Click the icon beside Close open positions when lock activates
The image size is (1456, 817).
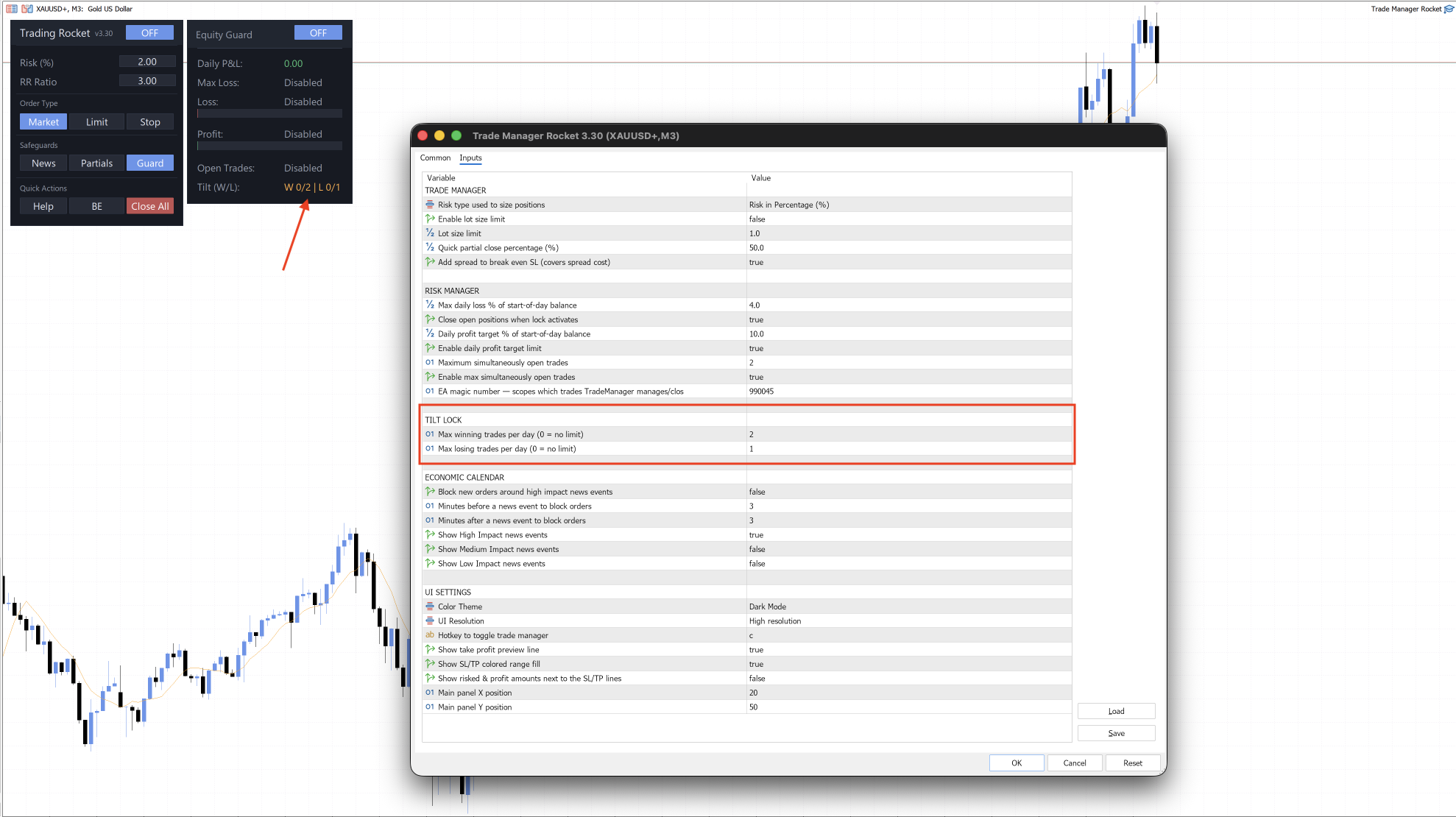[430, 319]
